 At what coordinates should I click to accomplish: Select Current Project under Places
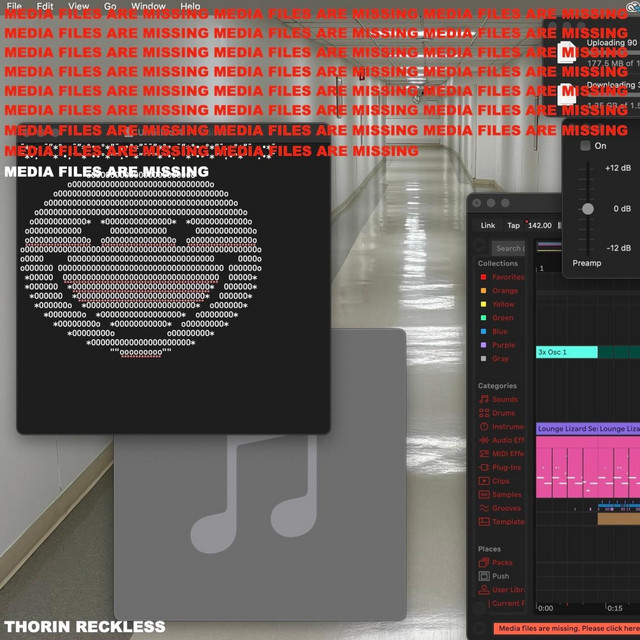506,603
